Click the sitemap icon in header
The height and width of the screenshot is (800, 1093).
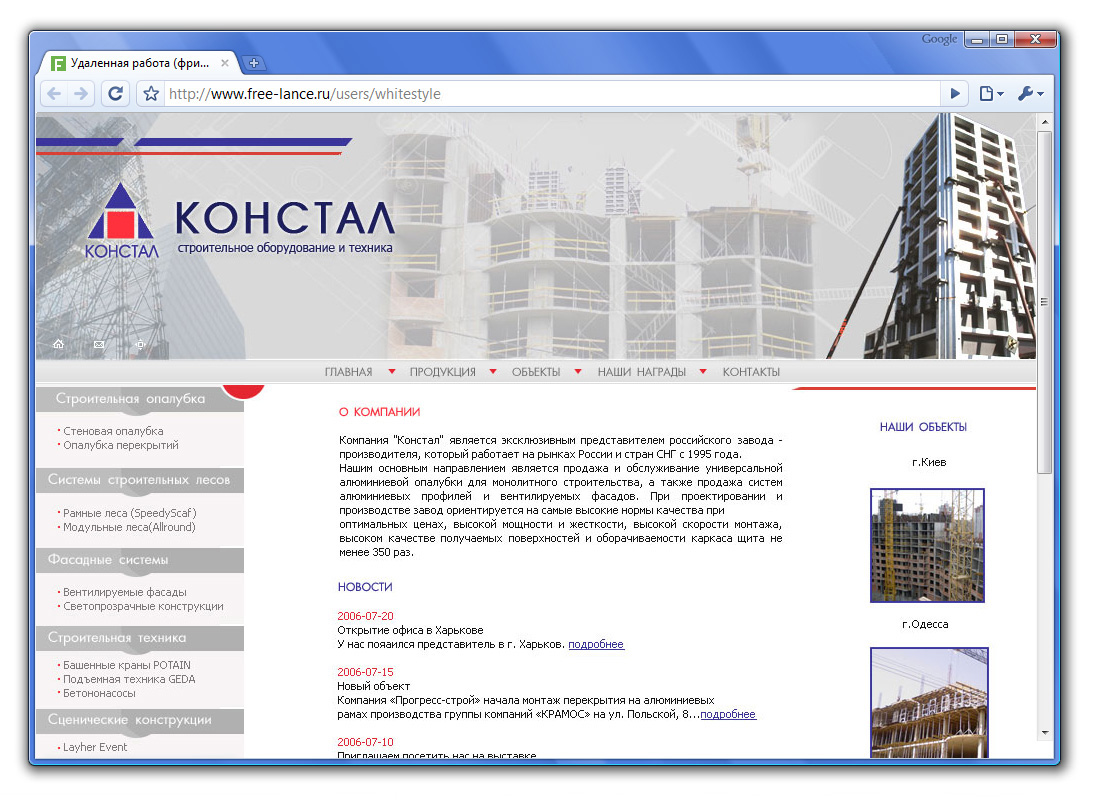140,344
